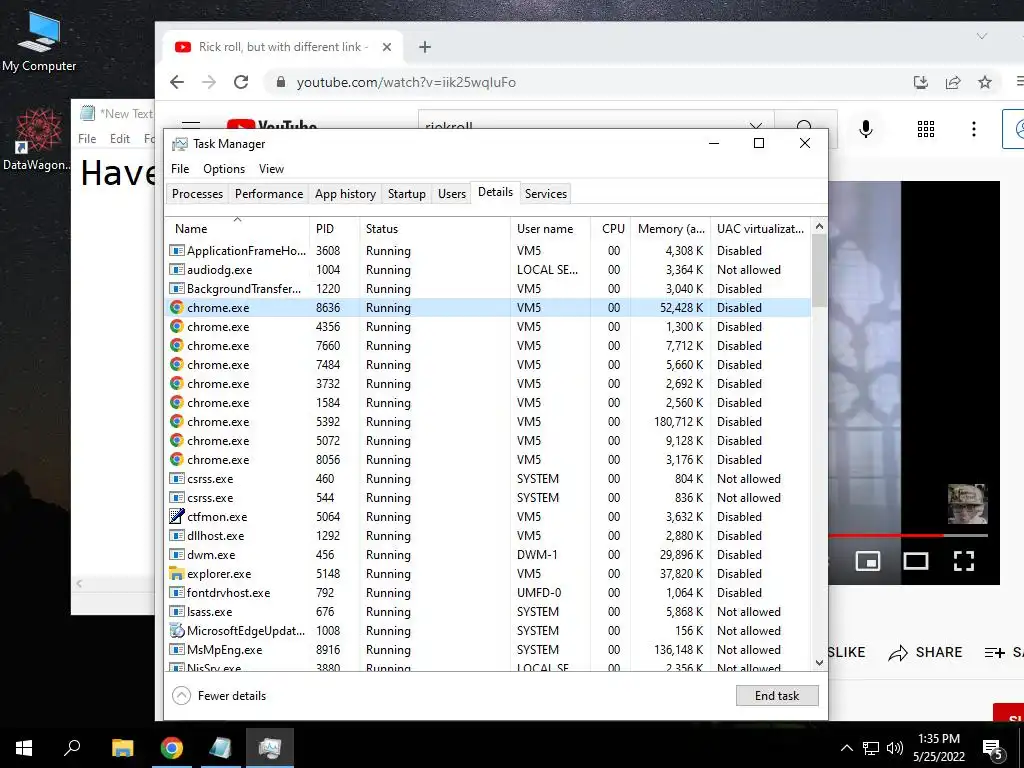Sort by Status column header
This screenshot has height=768, width=1024.
pos(434,229)
